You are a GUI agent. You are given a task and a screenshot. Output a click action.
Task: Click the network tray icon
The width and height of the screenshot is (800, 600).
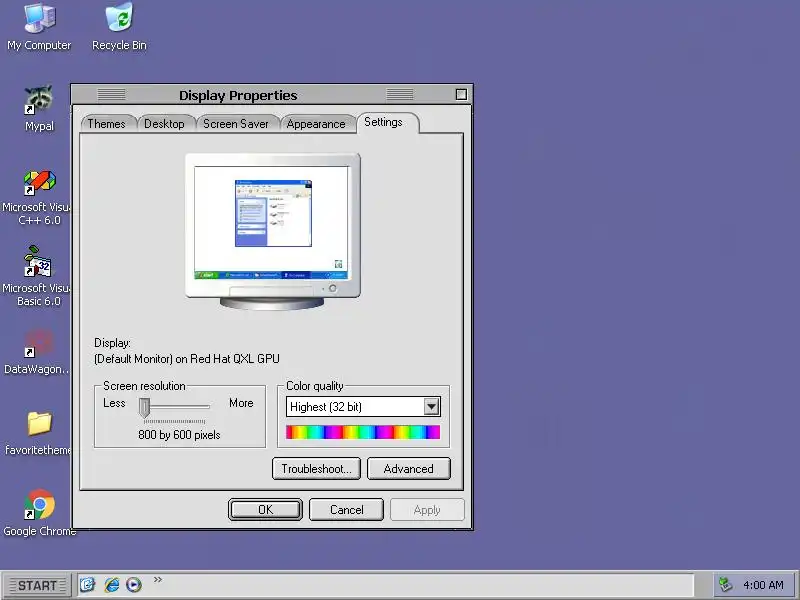point(725,584)
